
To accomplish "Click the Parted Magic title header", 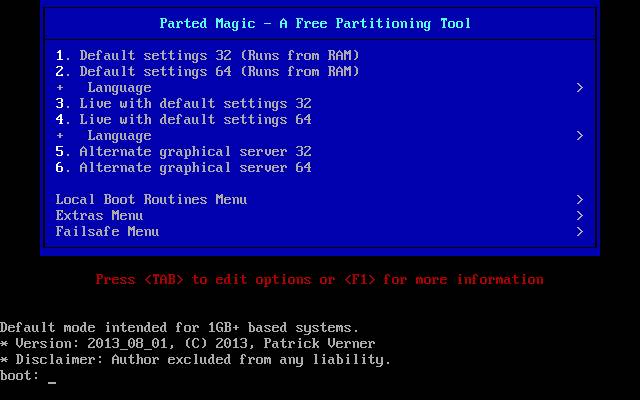I will (x=315, y=23).
